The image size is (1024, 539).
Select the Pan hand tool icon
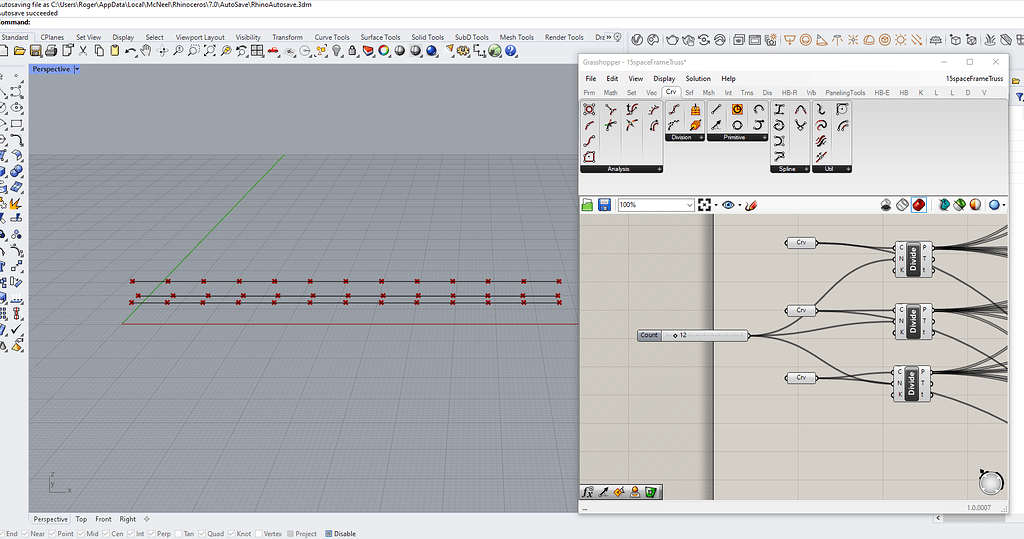[x=146, y=51]
